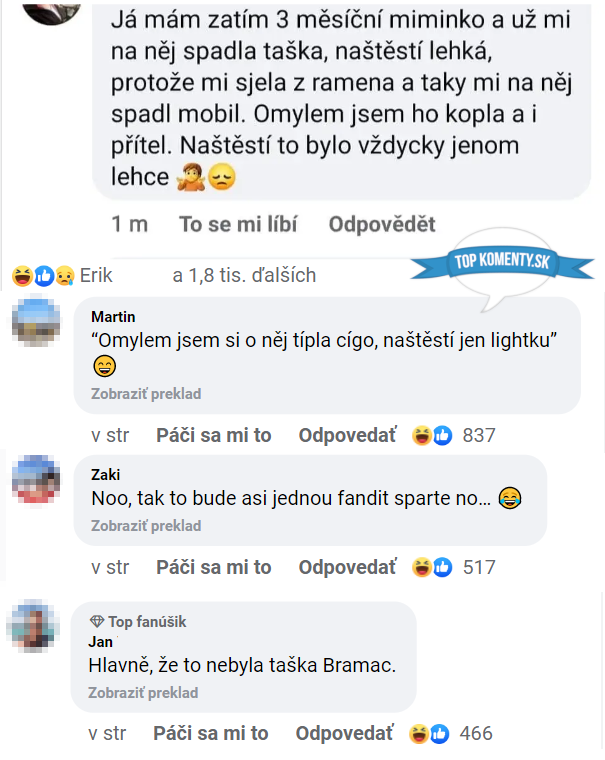Screen dimensions: 605x760
Task: View the 'a 1,8 tis. ďalších' reactions list
Action: [244, 275]
